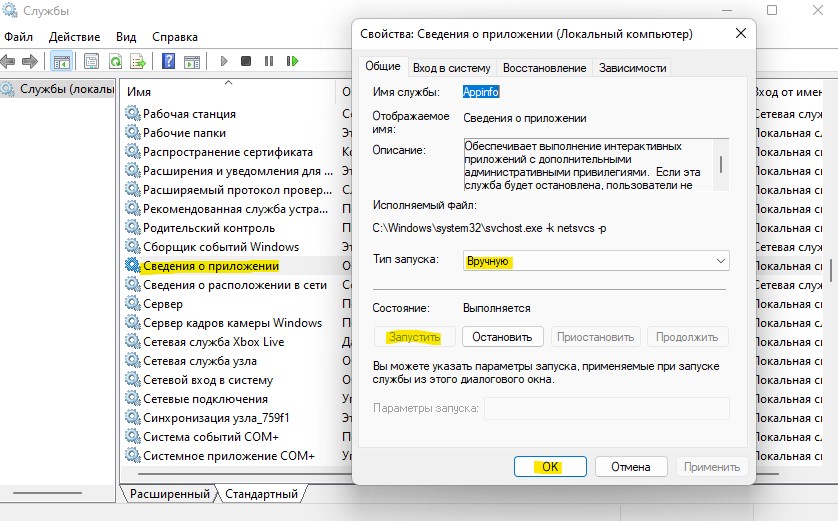The image size is (838, 521).
Task: Click the Forward arrow toolbar icon
Action: tap(30, 61)
